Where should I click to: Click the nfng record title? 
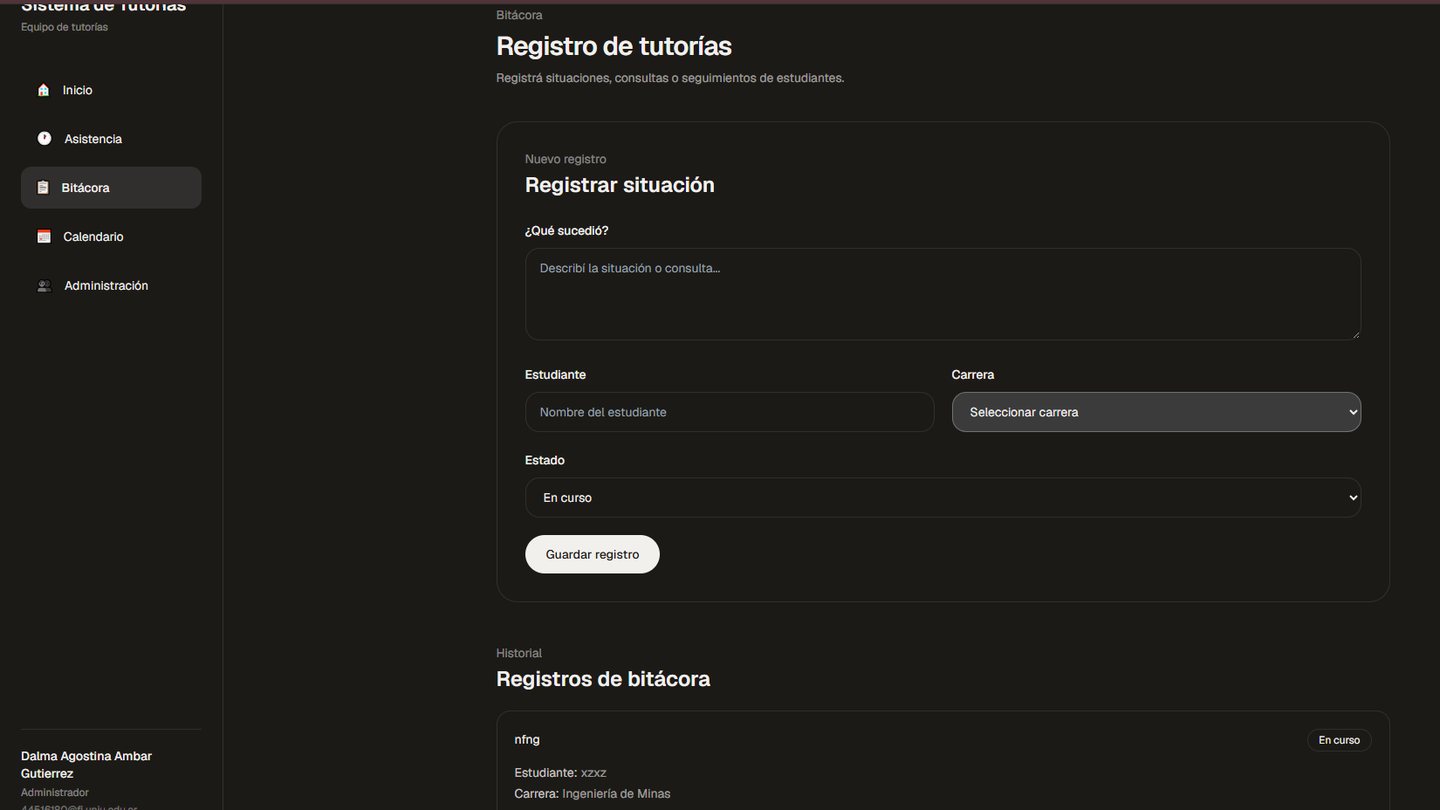(x=527, y=740)
